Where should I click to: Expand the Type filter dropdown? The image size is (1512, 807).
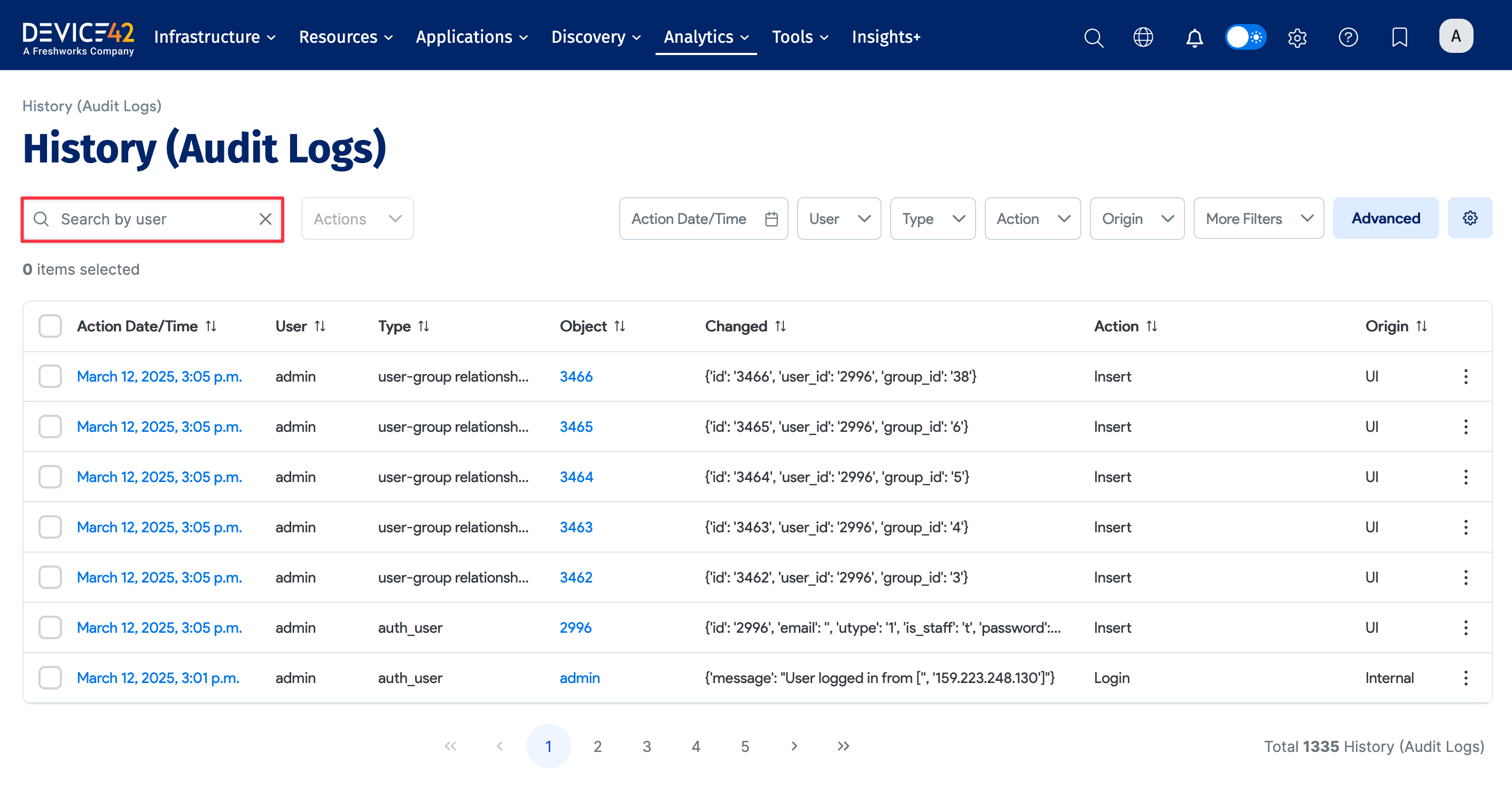[932, 219]
